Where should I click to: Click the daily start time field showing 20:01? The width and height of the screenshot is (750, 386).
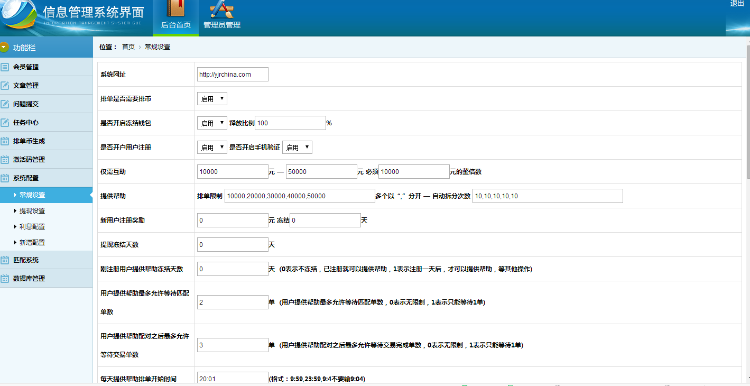(232, 378)
